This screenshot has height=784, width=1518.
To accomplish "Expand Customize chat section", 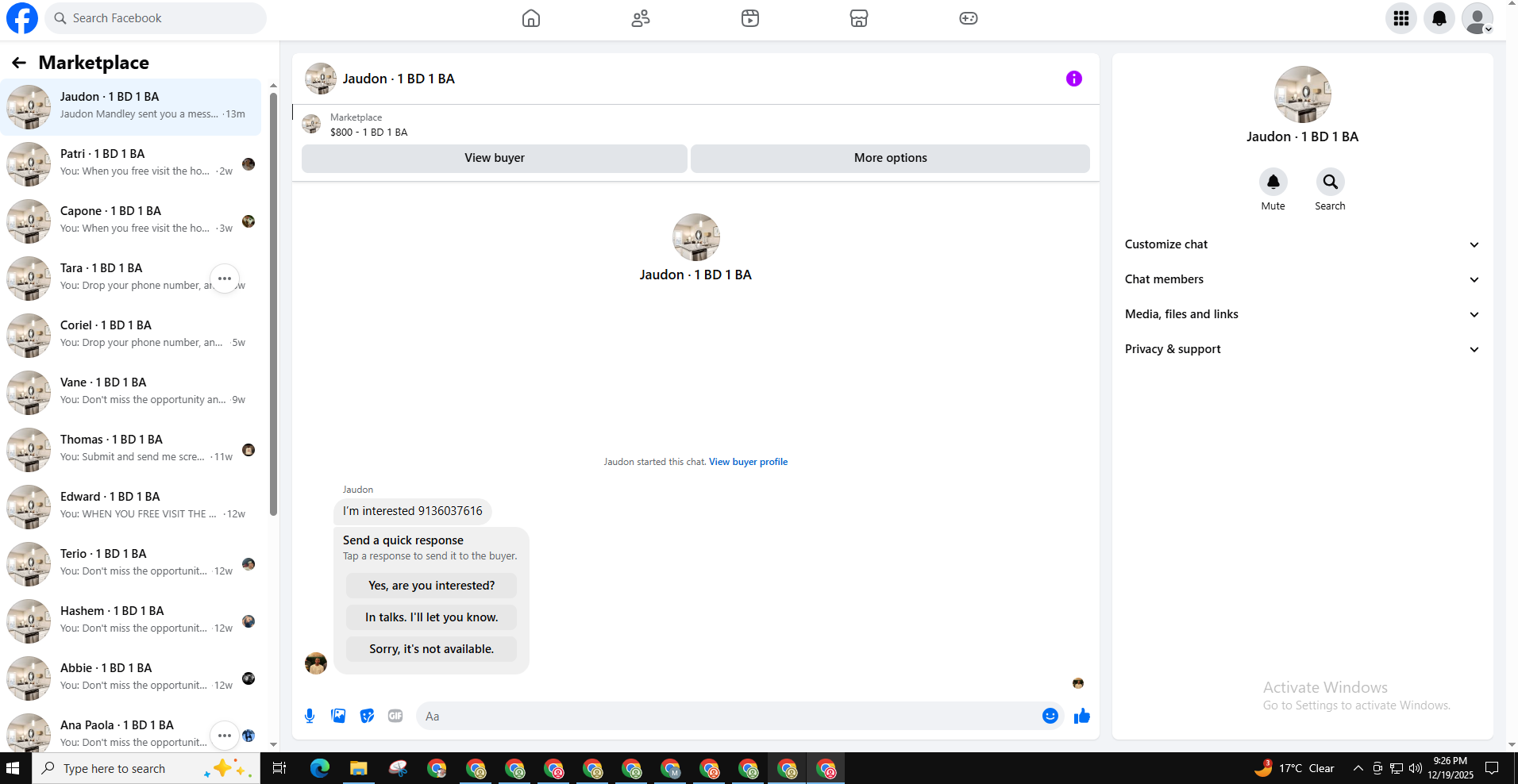I will (1302, 244).
